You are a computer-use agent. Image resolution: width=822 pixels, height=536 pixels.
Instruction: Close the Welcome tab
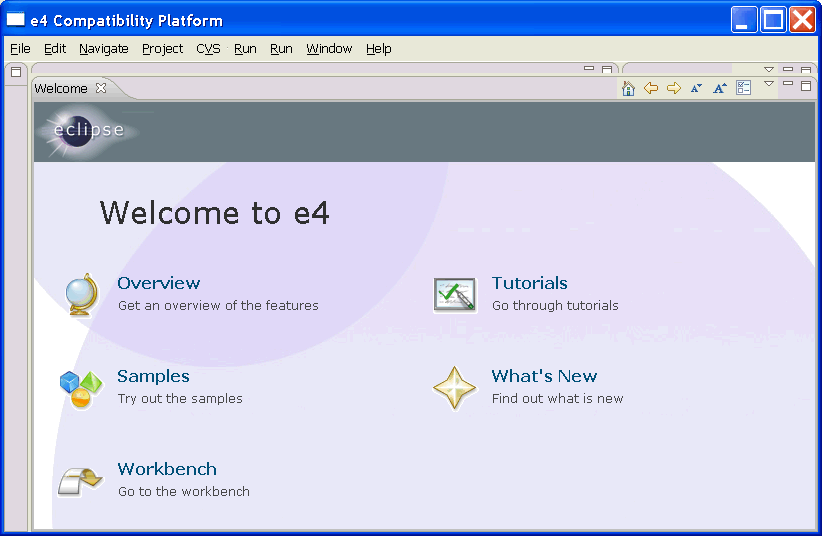click(x=101, y=88)
